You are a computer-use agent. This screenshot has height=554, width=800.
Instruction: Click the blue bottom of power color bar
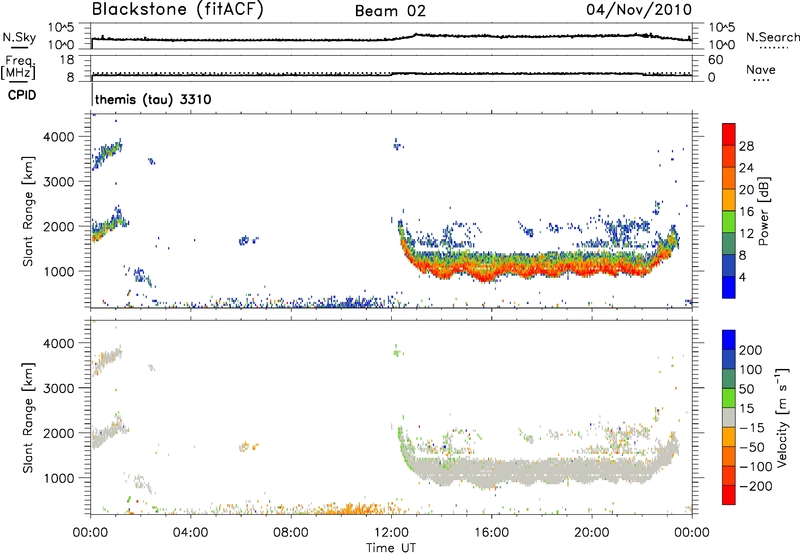coord(729,287)
